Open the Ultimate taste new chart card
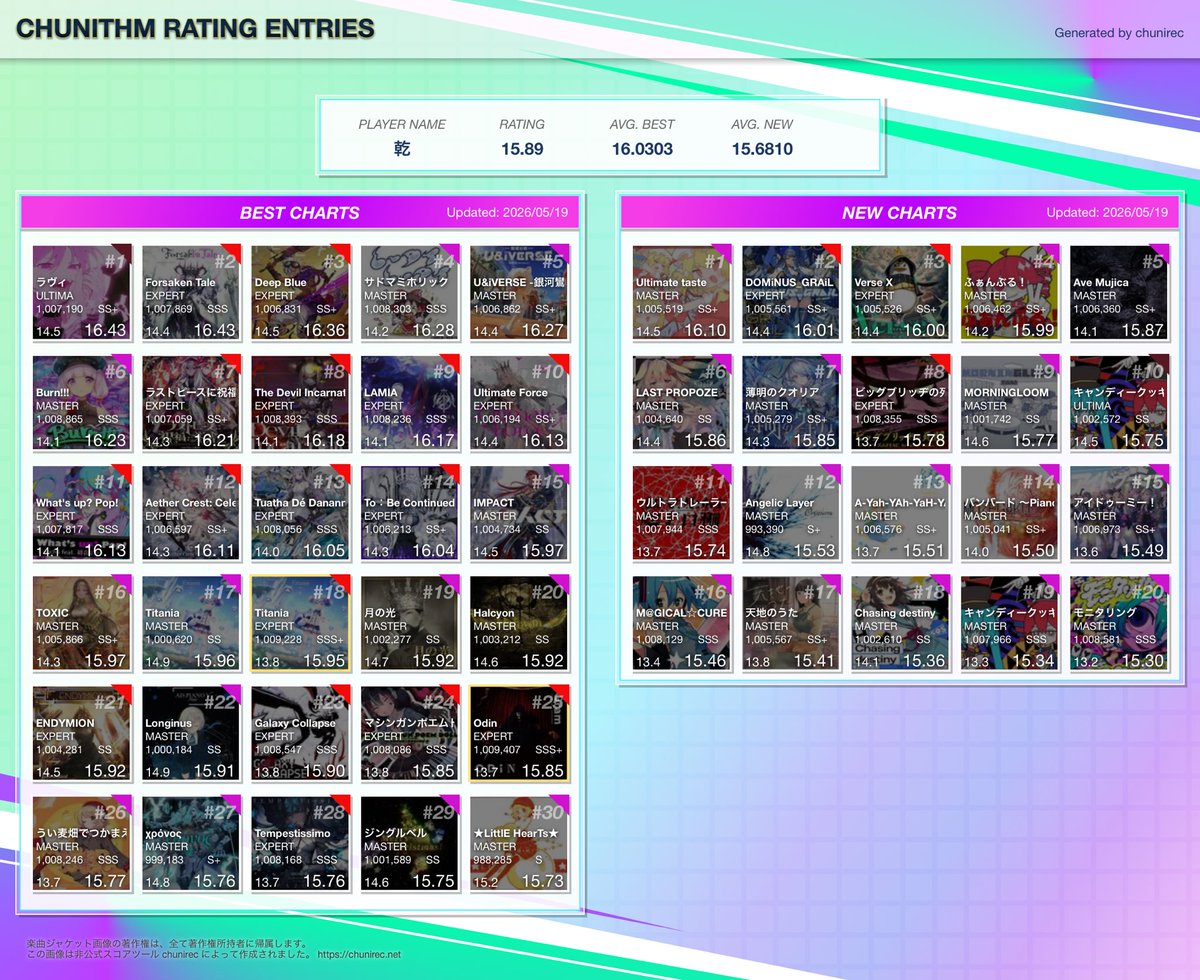1200x980 pixels. pyautogui.click(x=682, y=292)
